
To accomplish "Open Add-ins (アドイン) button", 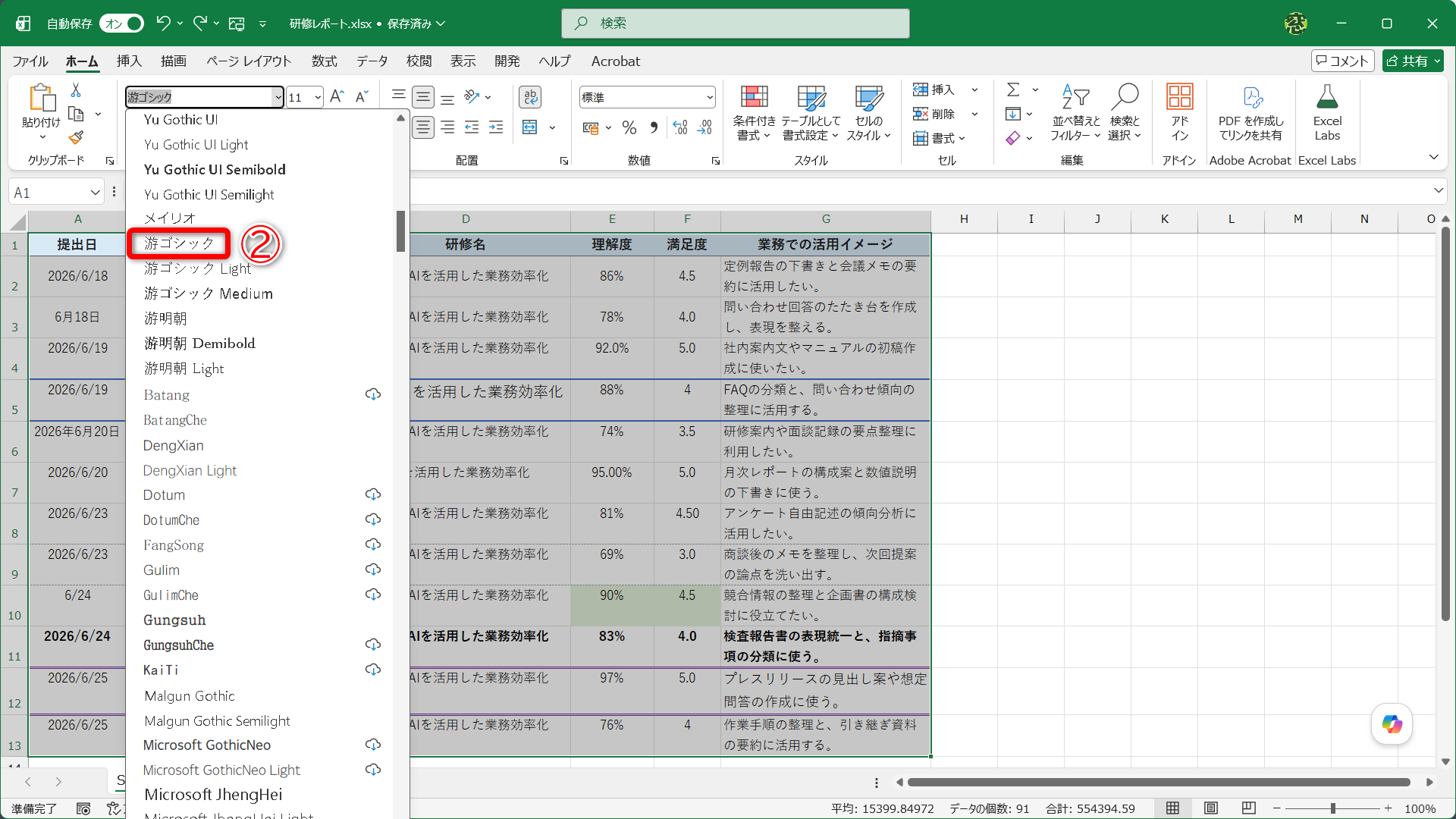I will coord(1179,112).
